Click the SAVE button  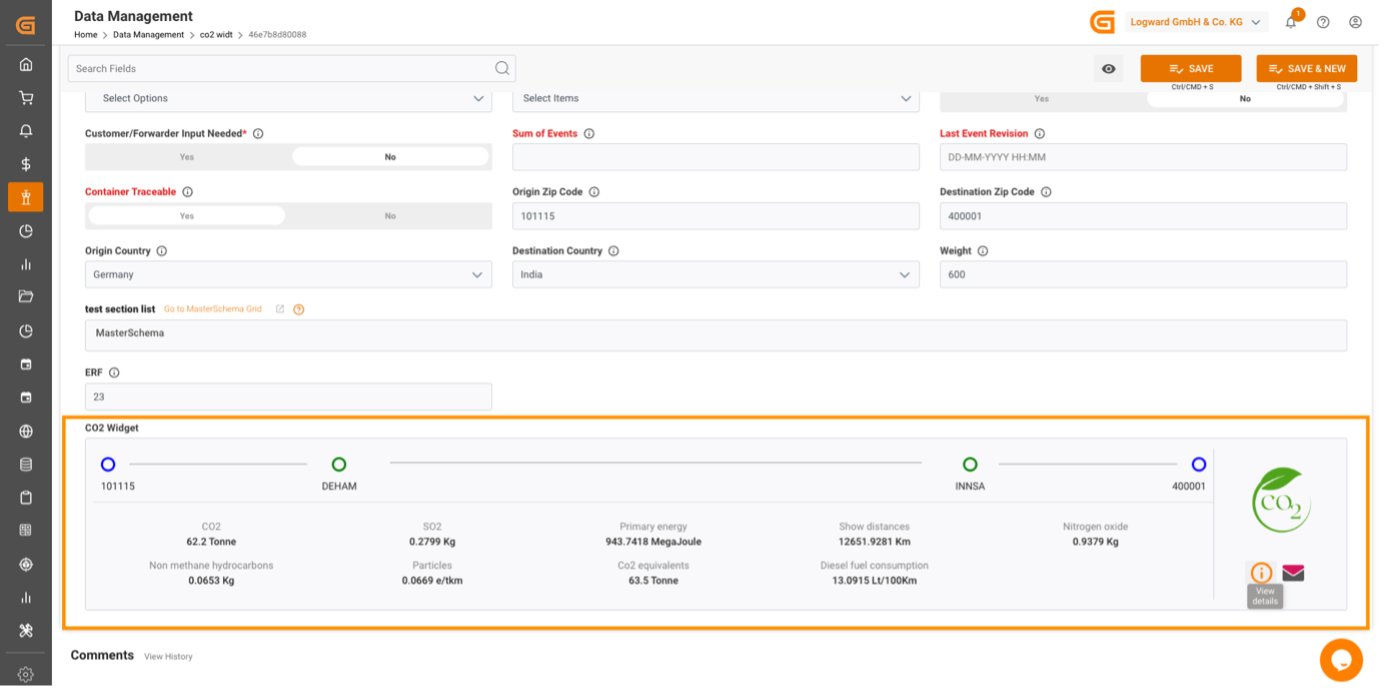click(1191, 69)
